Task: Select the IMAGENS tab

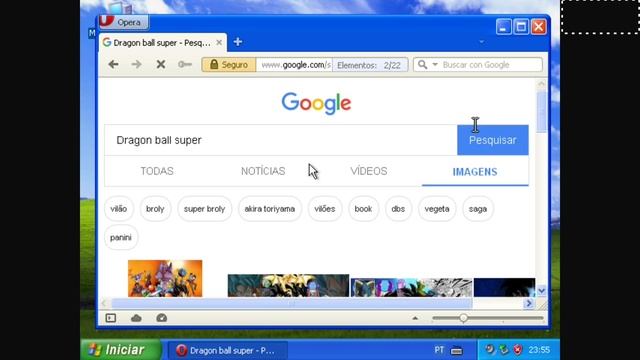Action: tap(475, 171)
